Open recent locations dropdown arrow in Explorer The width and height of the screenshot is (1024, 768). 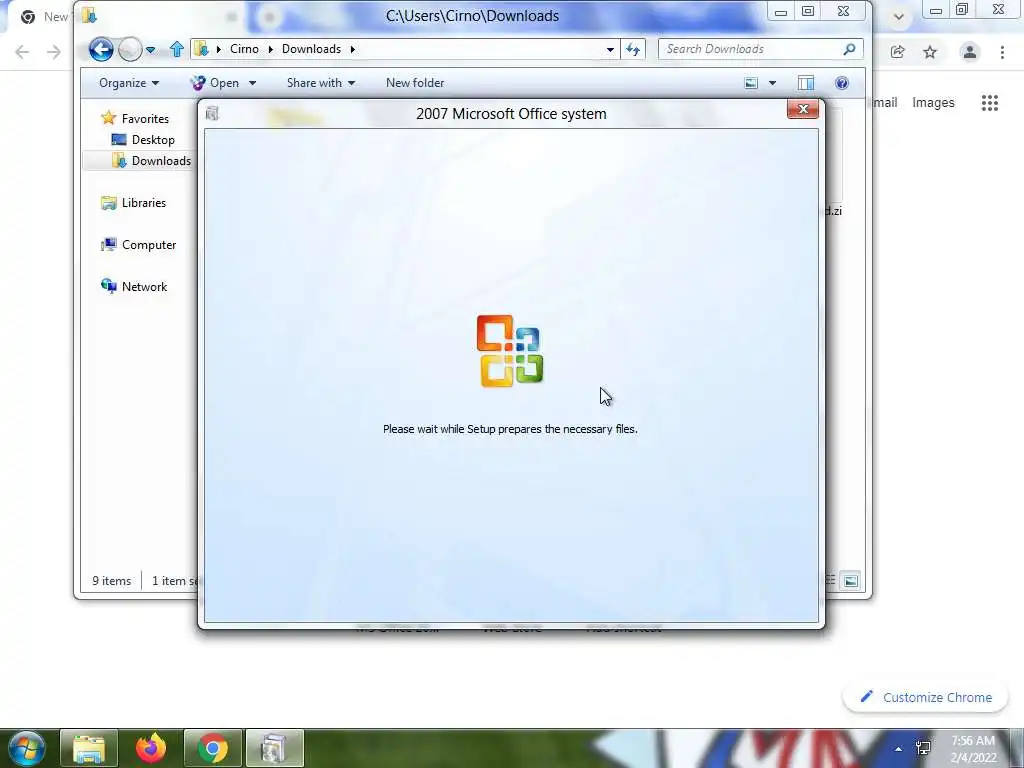point(151,50)
